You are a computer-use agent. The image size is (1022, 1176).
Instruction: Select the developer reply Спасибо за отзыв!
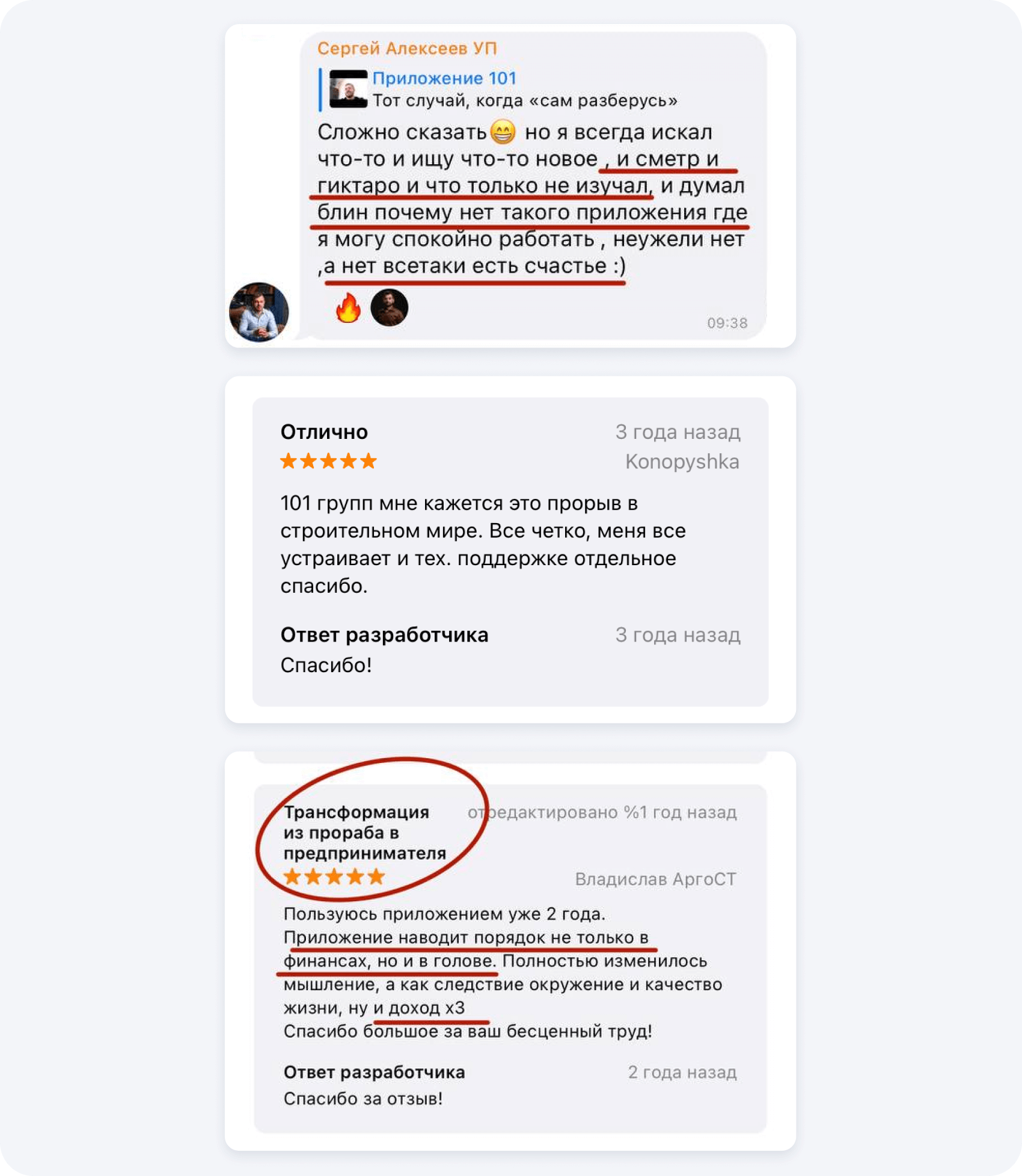[x=363, y=1098]
